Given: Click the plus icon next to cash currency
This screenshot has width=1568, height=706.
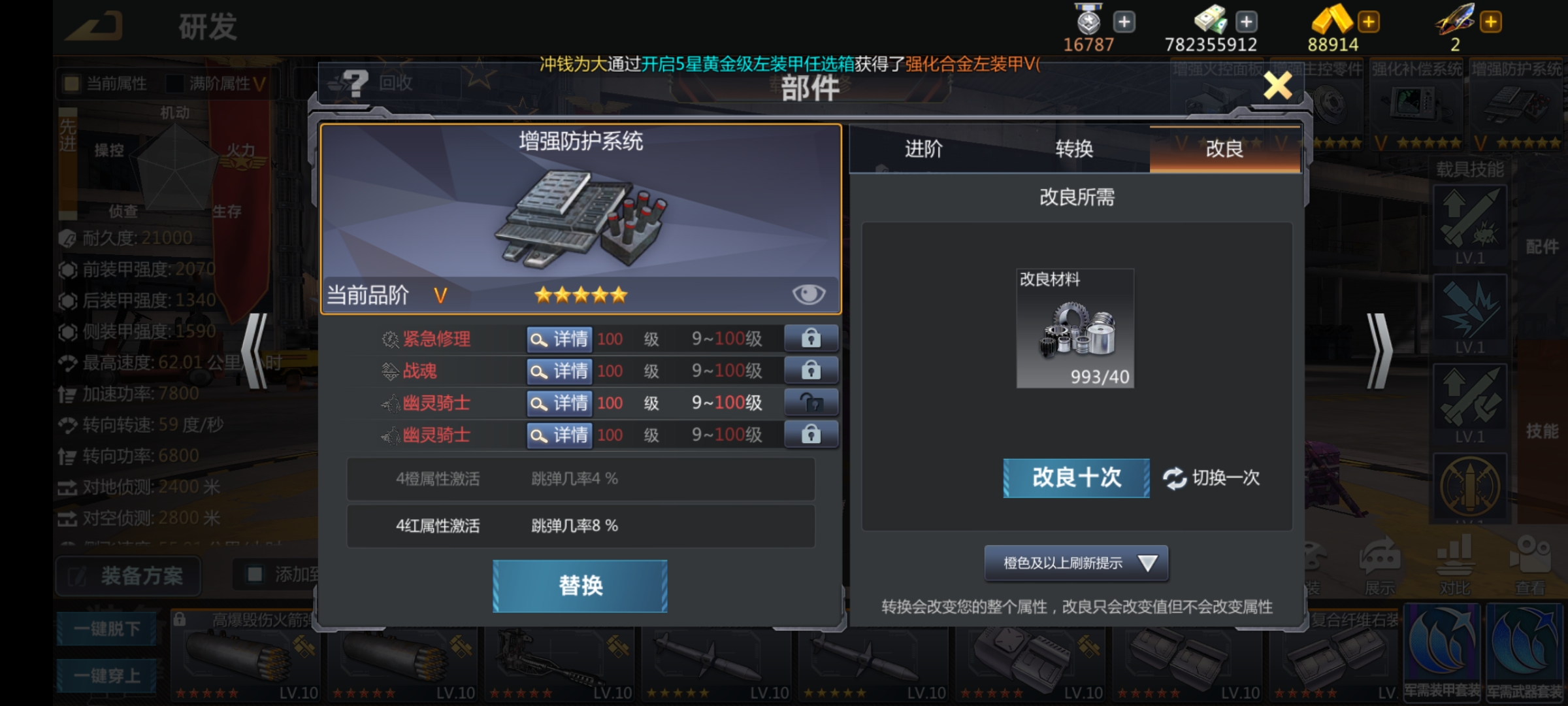Looking at the screenshot, I should point(1246,22).
